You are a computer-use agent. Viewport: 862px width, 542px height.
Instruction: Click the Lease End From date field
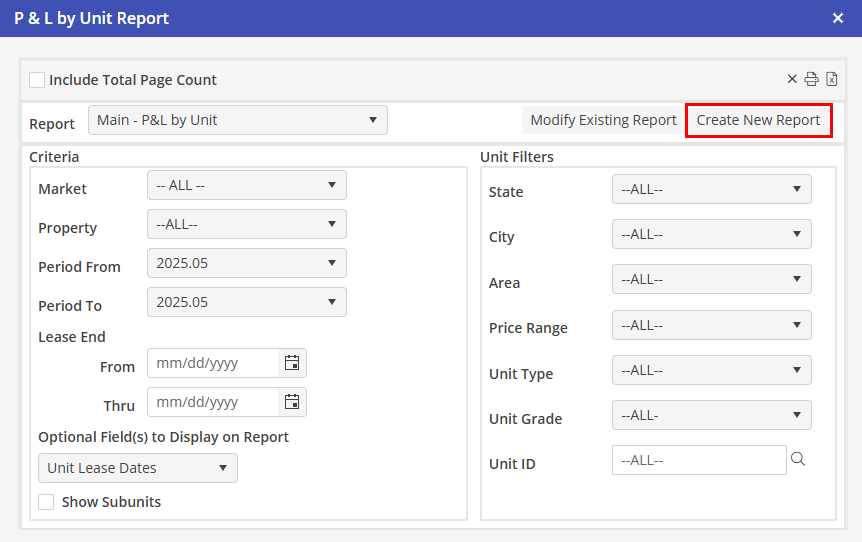(212, 363)
